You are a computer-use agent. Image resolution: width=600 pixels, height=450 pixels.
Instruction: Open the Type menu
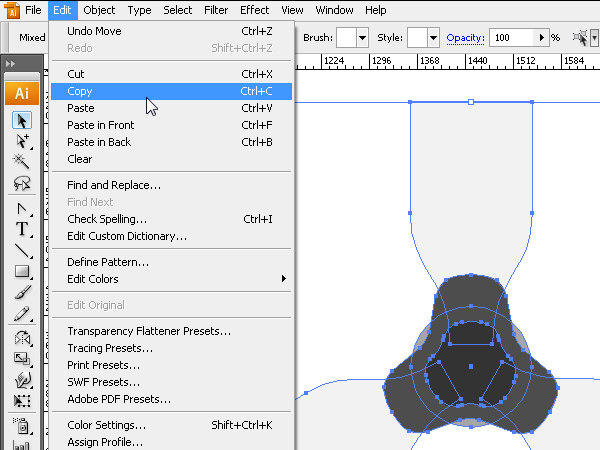[139, 10]
